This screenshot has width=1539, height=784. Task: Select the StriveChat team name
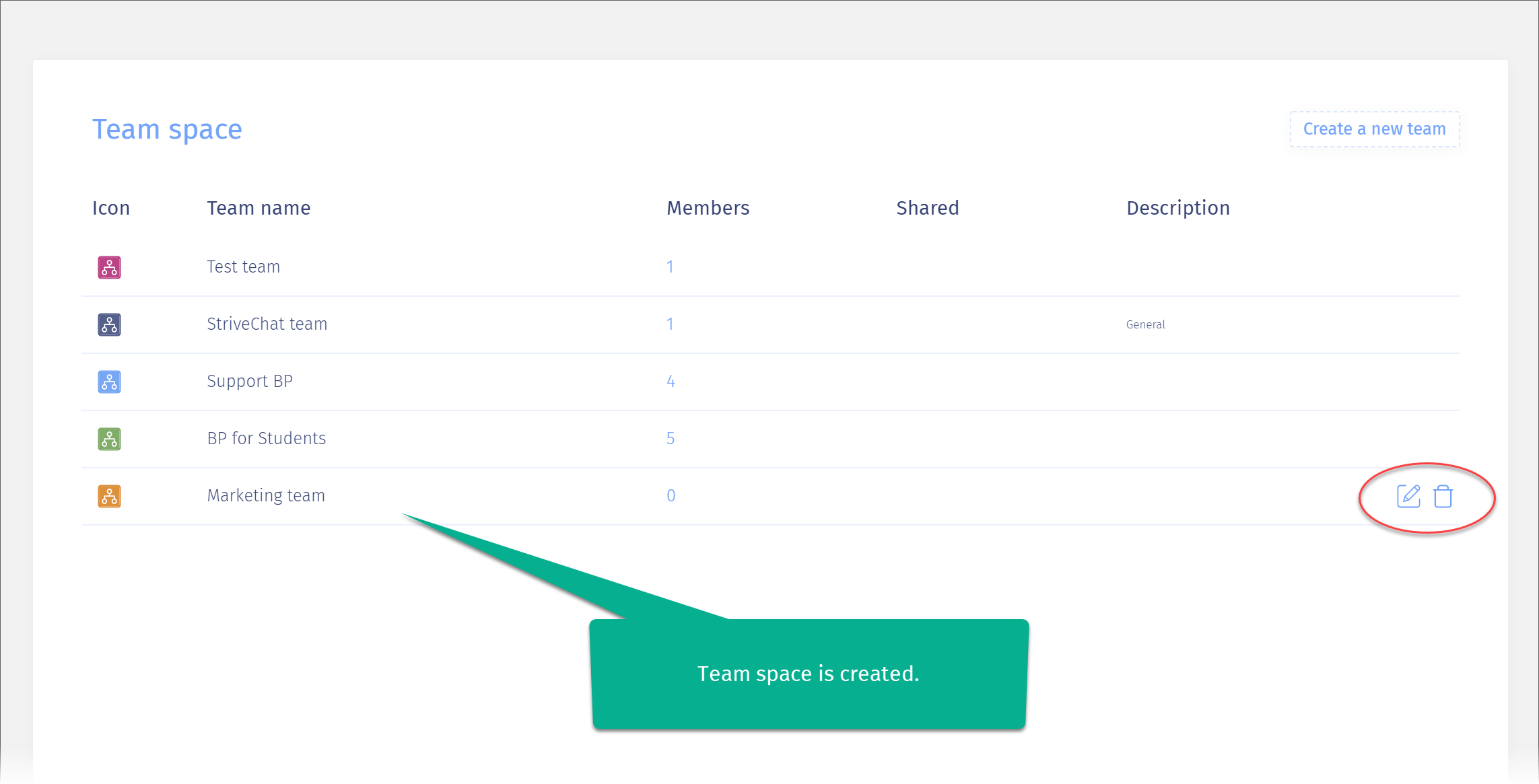click(x=267, y=324)
